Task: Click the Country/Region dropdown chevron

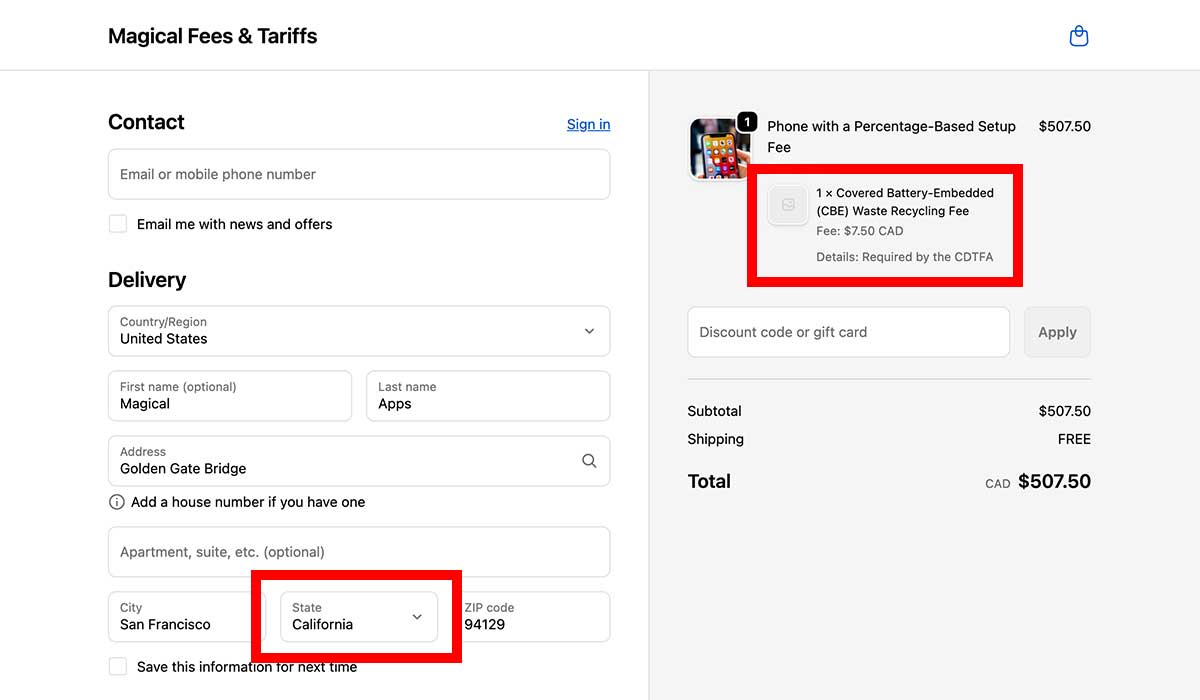Action: tap(590, 331)
